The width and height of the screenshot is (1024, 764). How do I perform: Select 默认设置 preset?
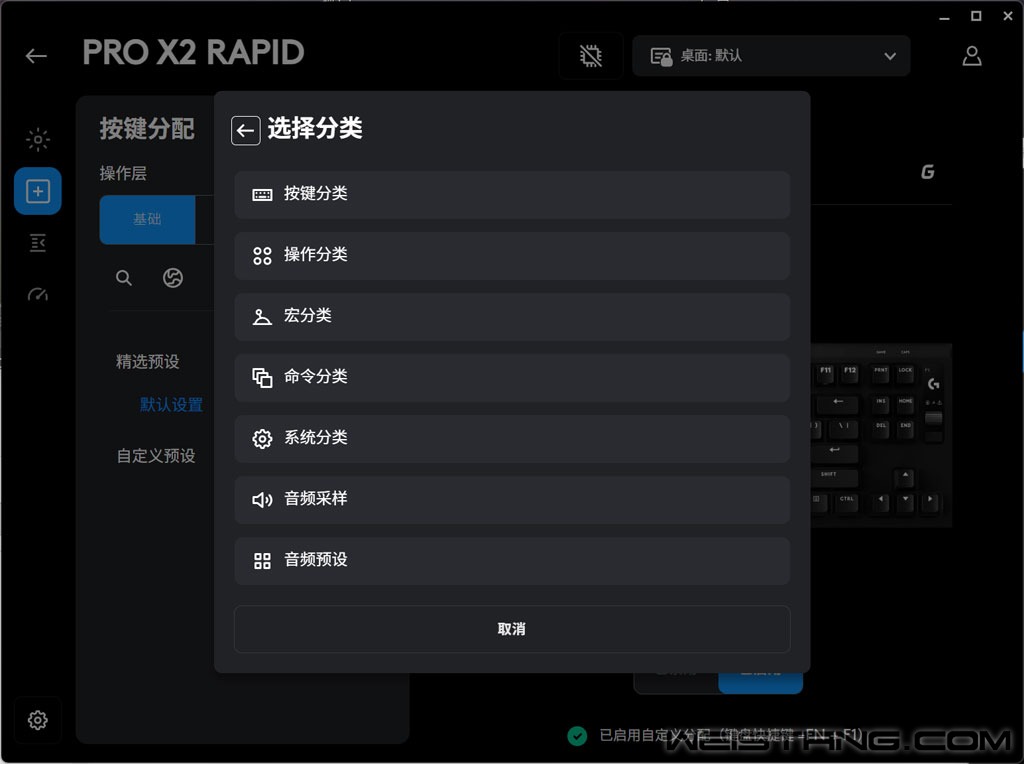tap(171, 405)
